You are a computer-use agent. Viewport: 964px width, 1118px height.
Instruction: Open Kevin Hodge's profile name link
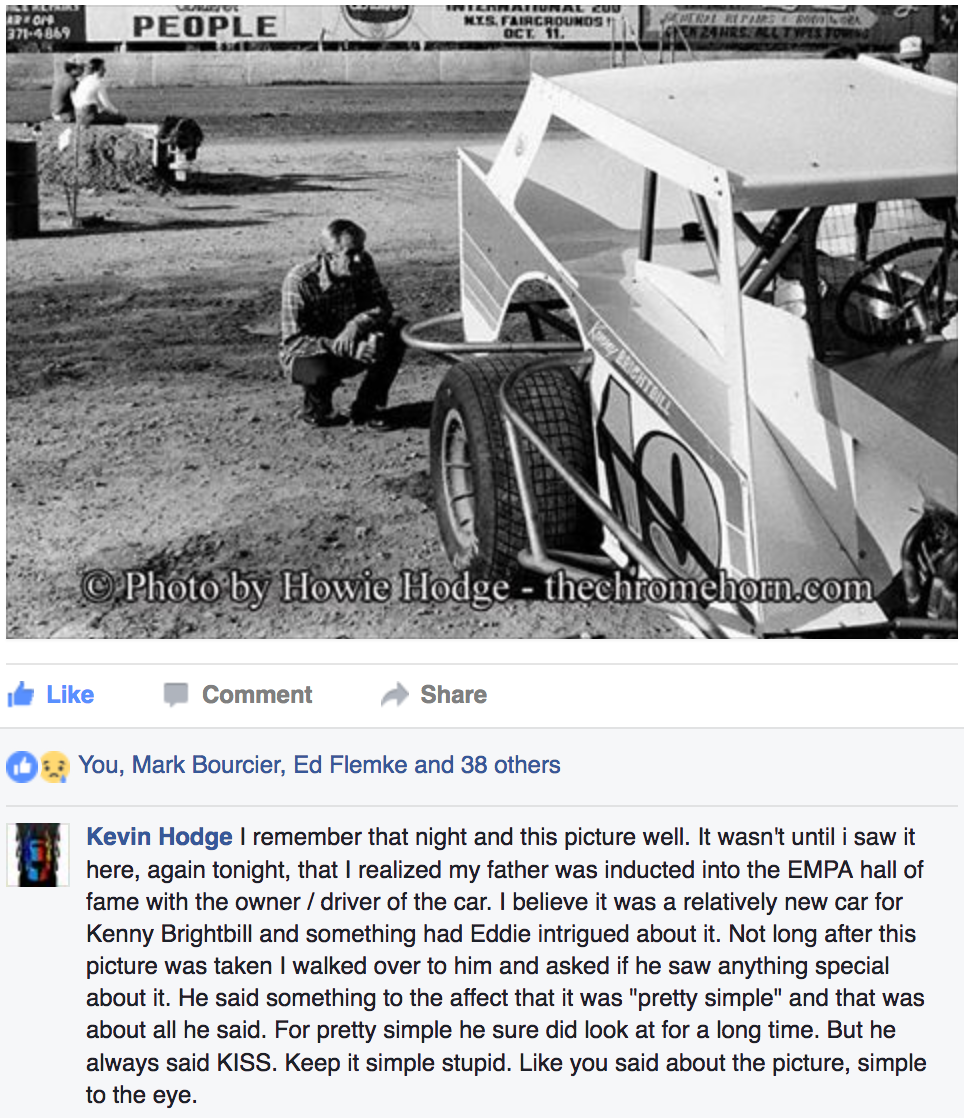pyautogui.click(x=159, y=836)
